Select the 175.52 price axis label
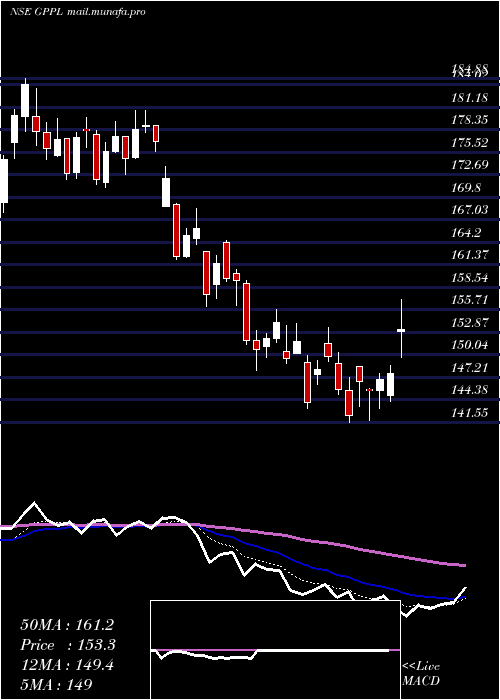Screen dimensions: 500x700 pos(469,143)
